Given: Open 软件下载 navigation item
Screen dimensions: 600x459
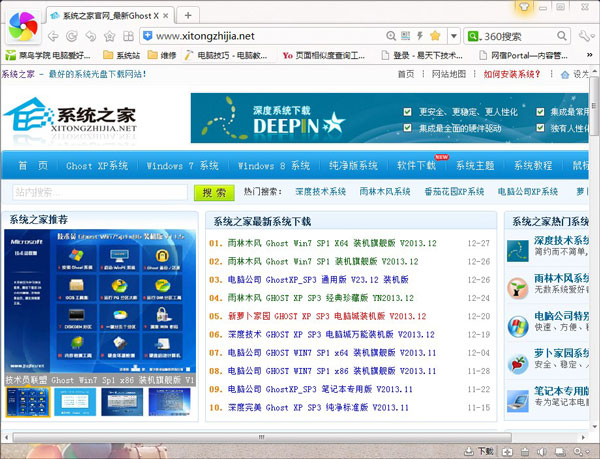Looking at the screenshot, I should click(416, 166).
